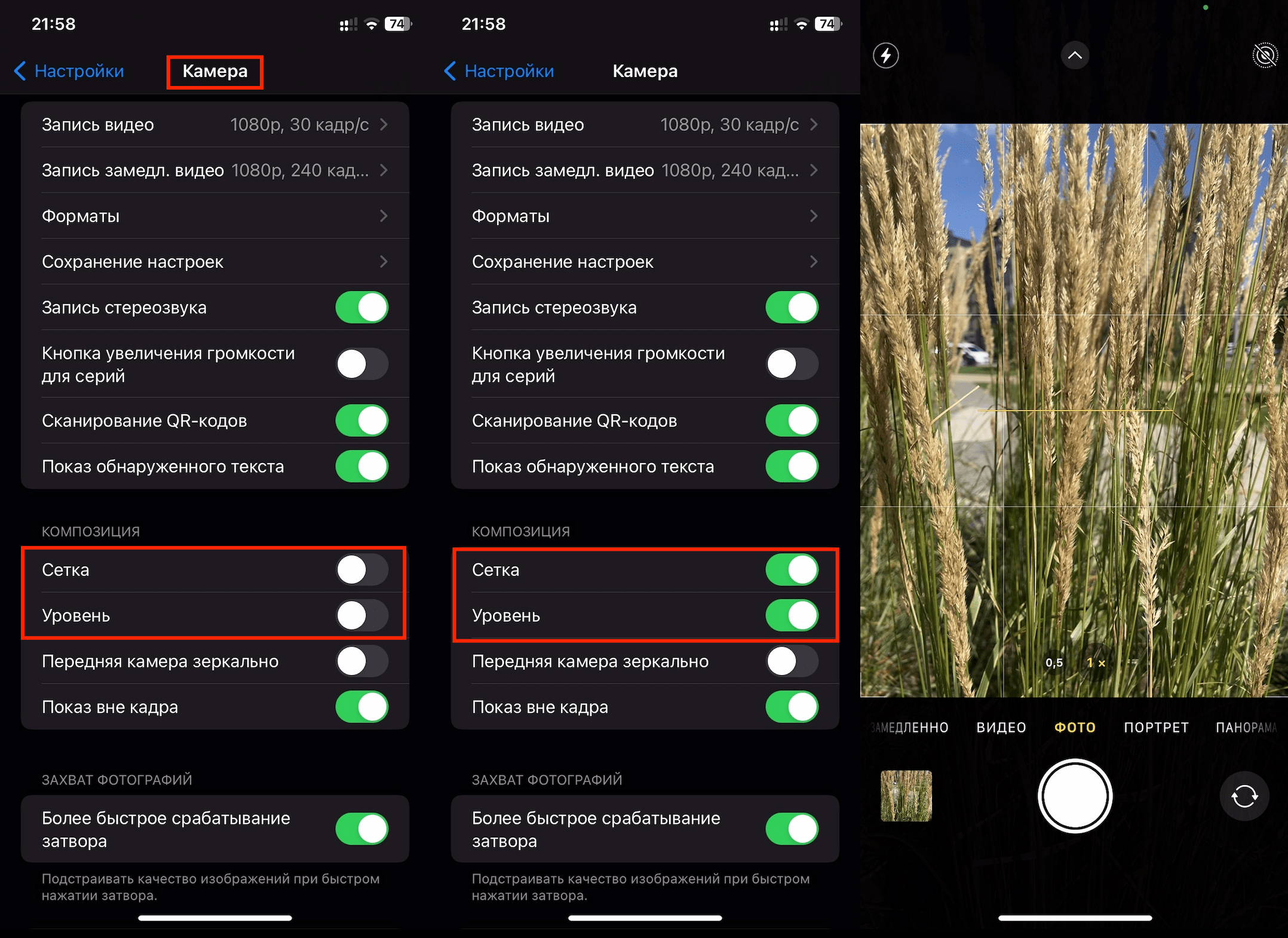Open last photo thumbnail in camera

[x=906, y=796]
